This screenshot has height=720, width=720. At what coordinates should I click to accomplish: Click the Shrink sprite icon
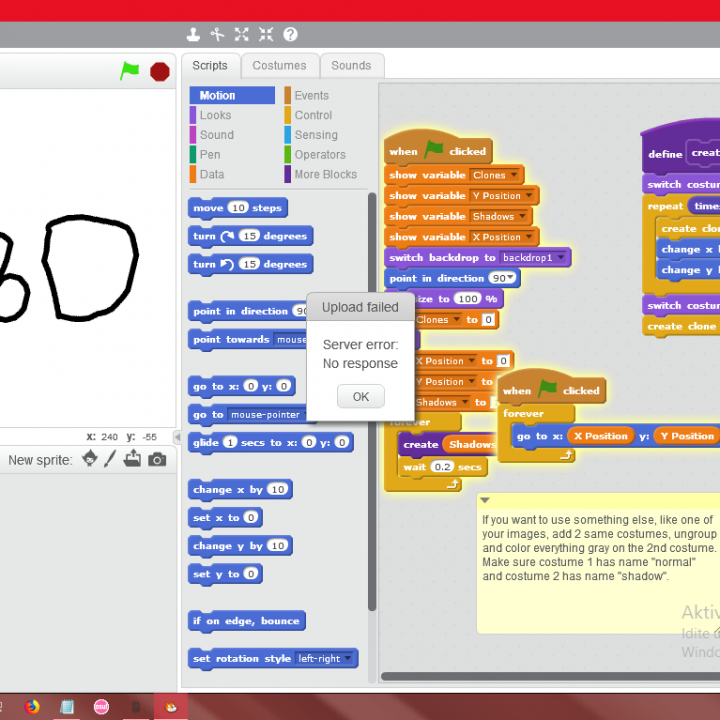266,34
